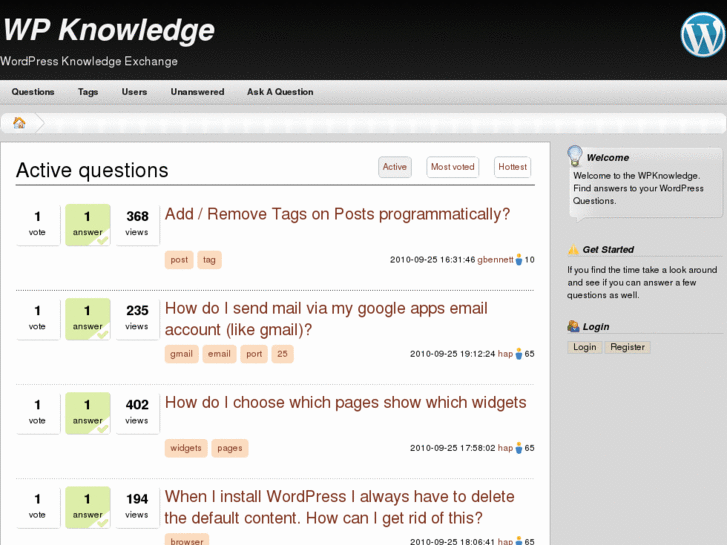
Task: Click the WordPress logo icon
Action: pos(702,35)
